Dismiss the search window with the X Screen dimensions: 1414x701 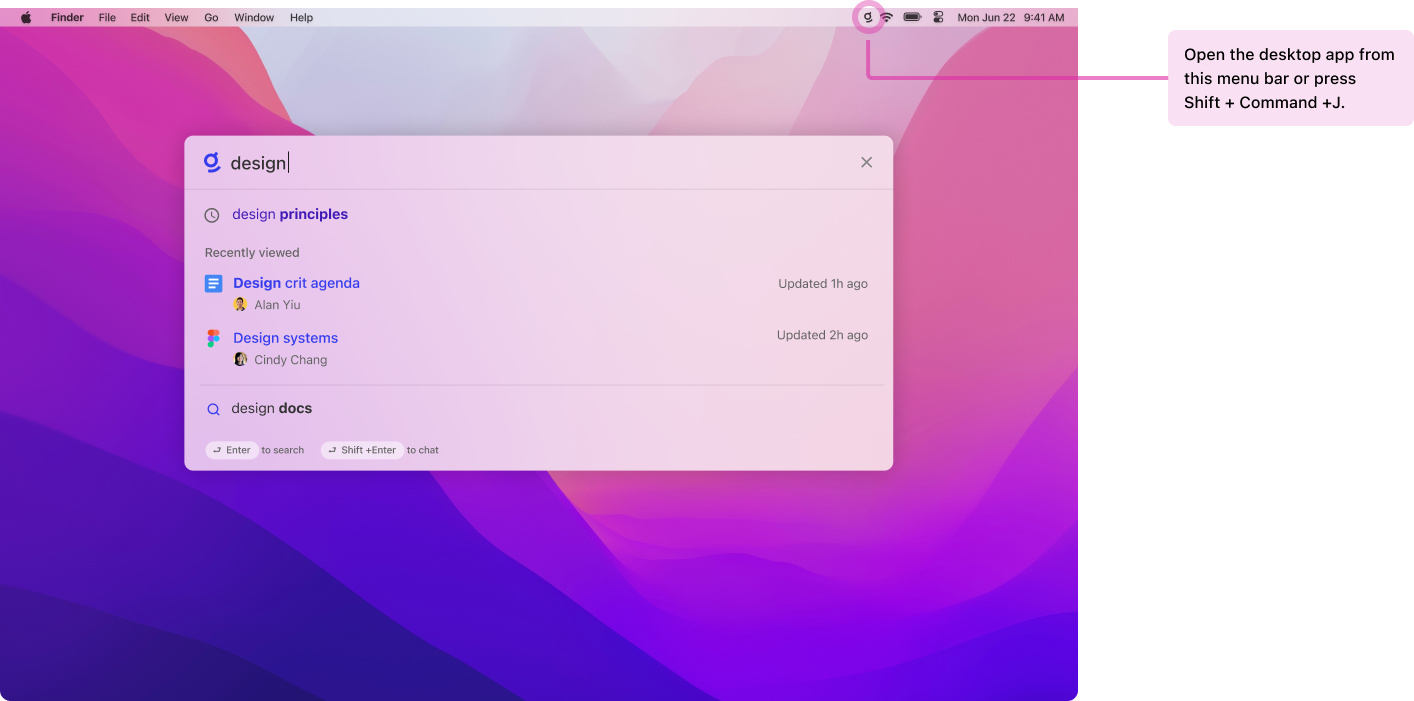(x=866, y=162)
